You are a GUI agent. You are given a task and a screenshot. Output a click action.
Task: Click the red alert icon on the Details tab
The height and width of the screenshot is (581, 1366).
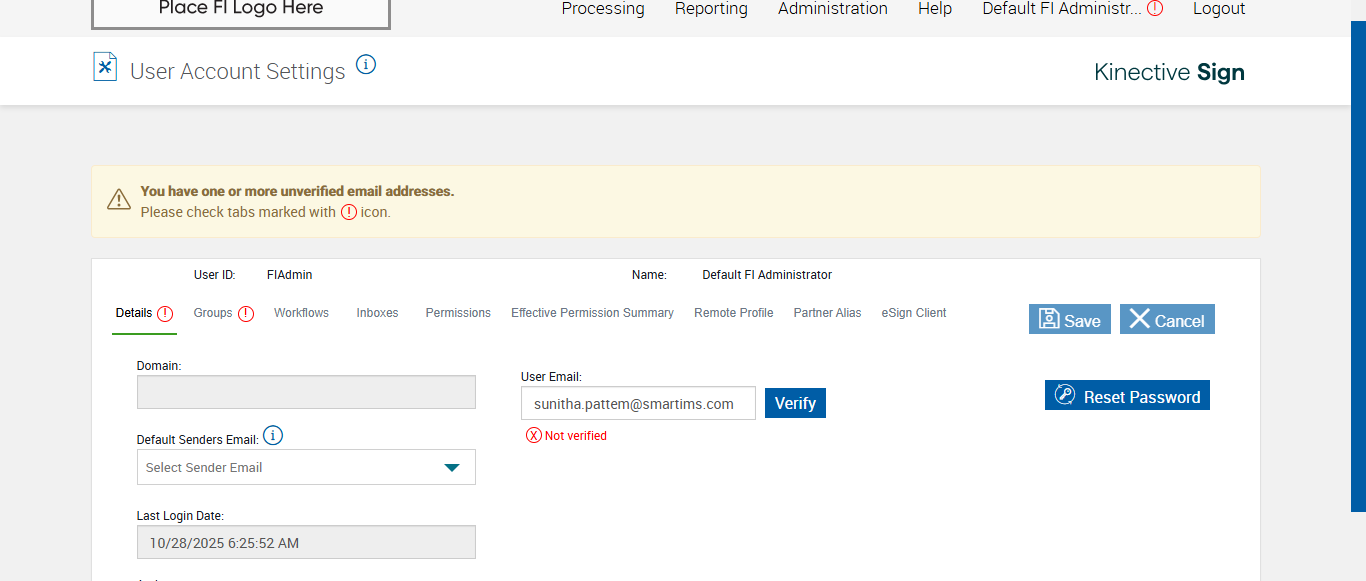coord(165,313)
